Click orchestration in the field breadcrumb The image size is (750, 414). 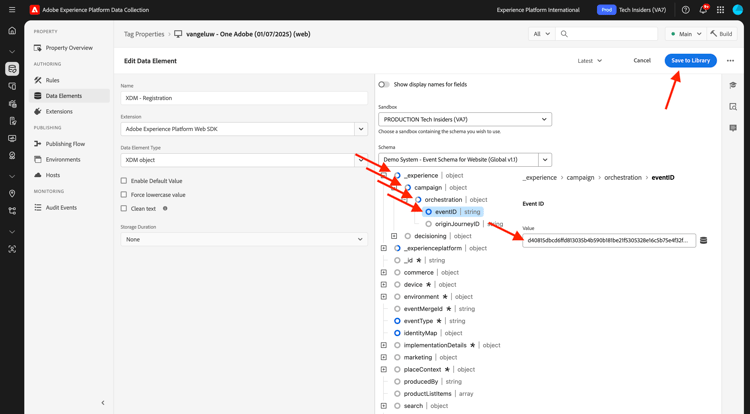point(623,177)
